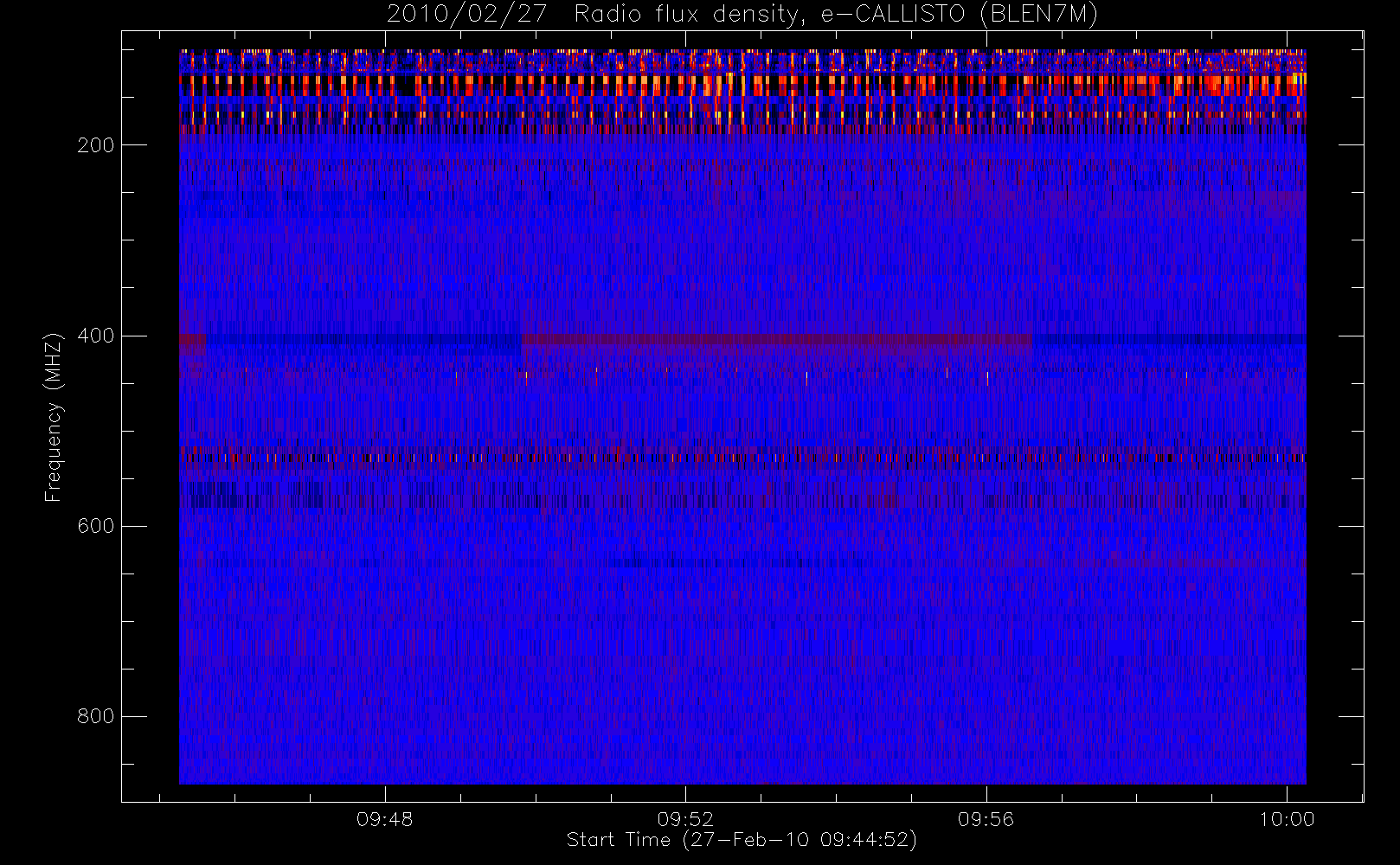Click the plot title 'Radio flux density, e-CALLISTO (BLEN7M)'
This screenshot has width=1400, height=865.
pyautogui.click(x=836, y=14)
